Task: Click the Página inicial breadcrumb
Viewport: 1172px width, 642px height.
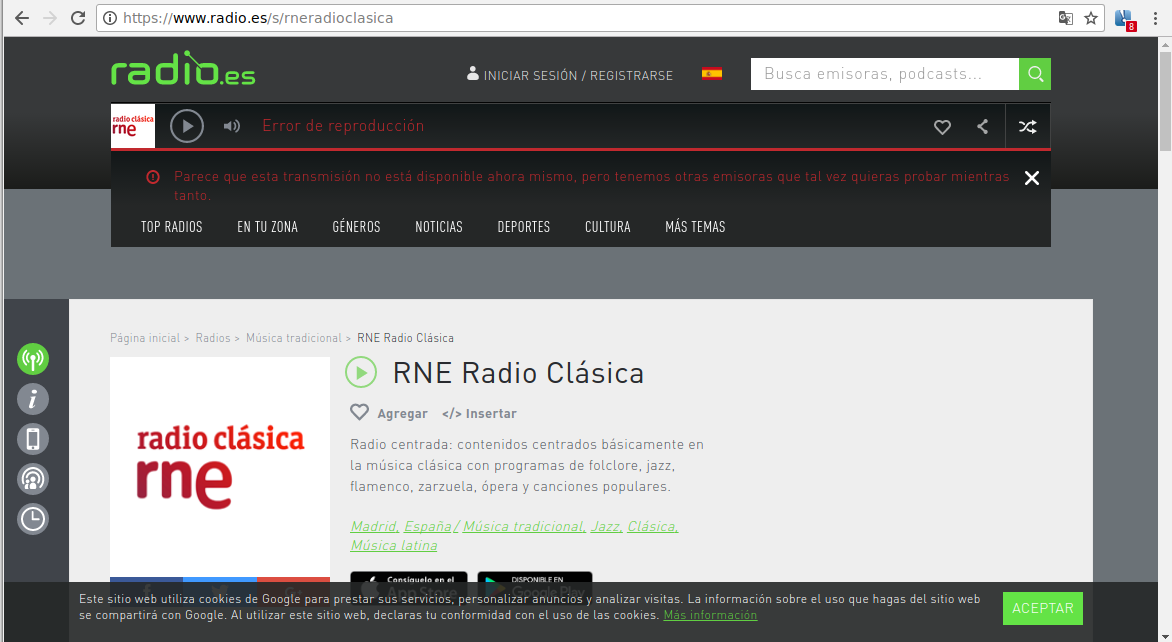Action: [145, 338]
